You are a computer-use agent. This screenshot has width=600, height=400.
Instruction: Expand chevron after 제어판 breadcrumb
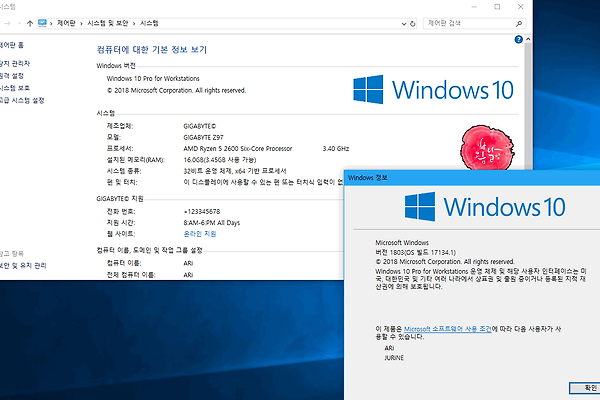pos(83,21)
